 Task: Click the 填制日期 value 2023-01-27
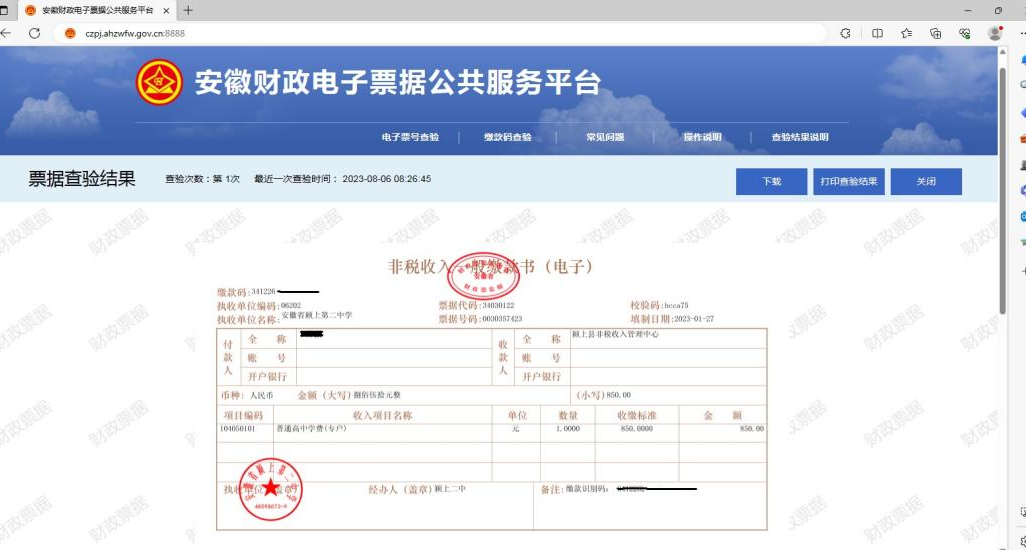pyautogui.click(x=694, y=319)
